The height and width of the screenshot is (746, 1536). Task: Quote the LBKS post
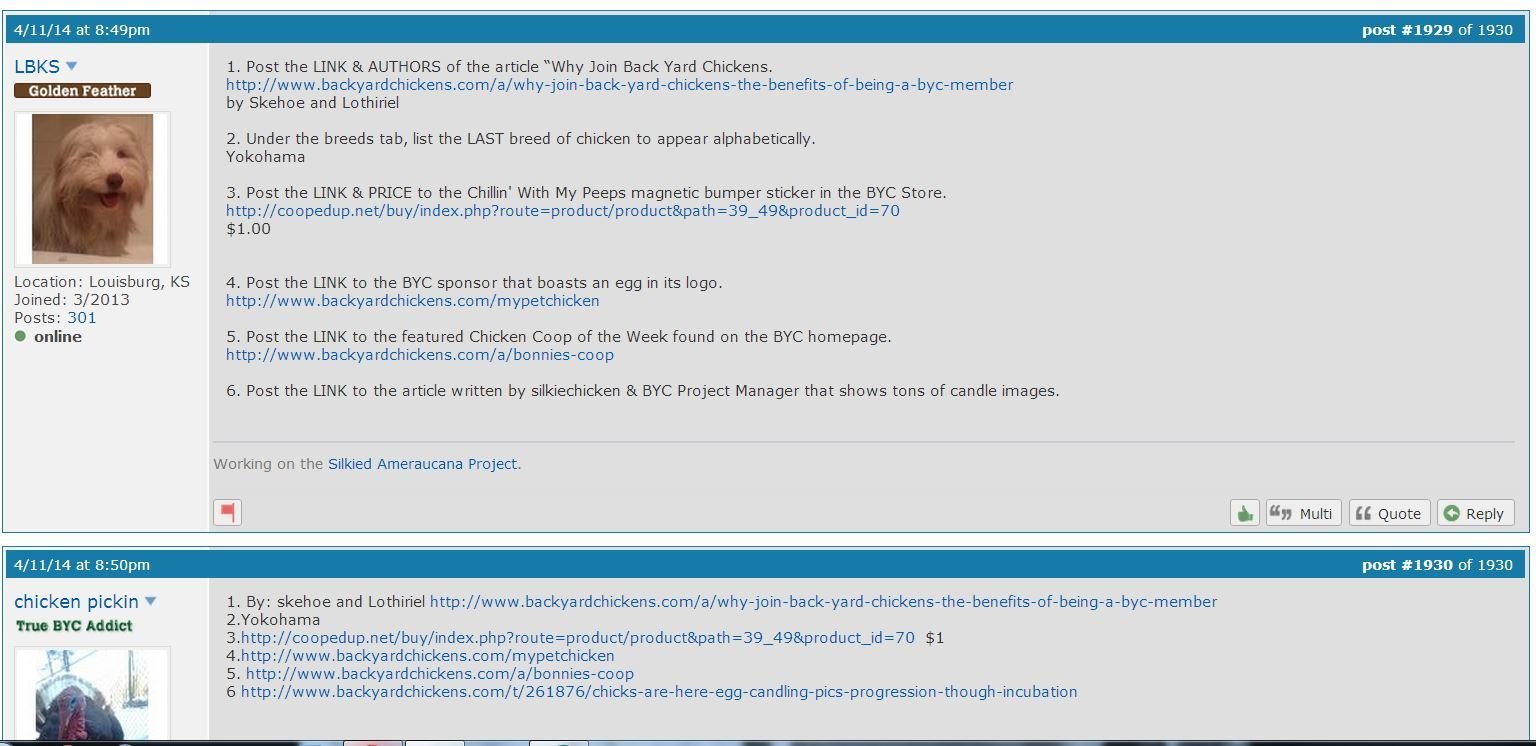1389,513
